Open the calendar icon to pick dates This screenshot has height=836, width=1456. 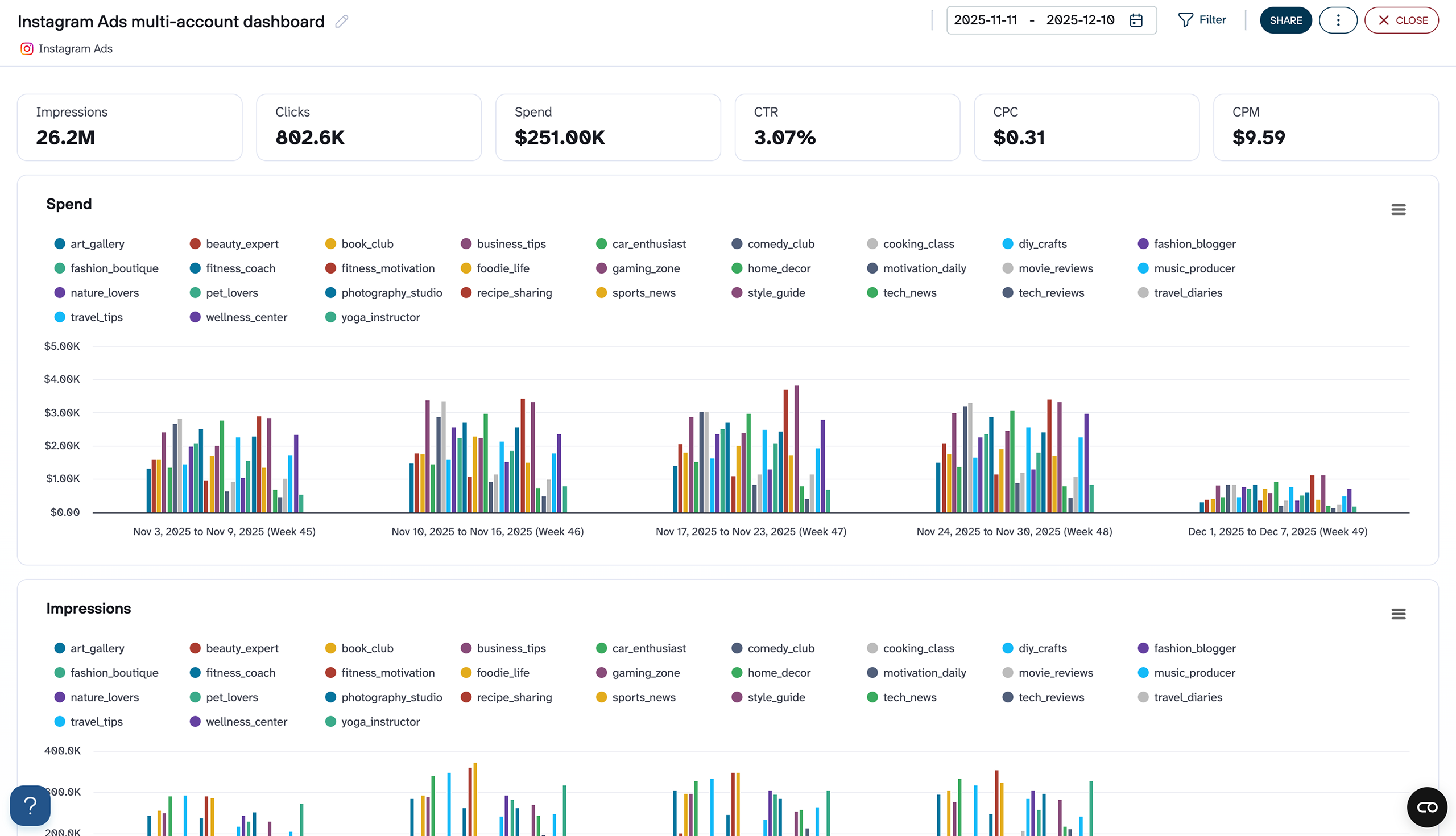pyautogui.click(x=1136, y=19)
